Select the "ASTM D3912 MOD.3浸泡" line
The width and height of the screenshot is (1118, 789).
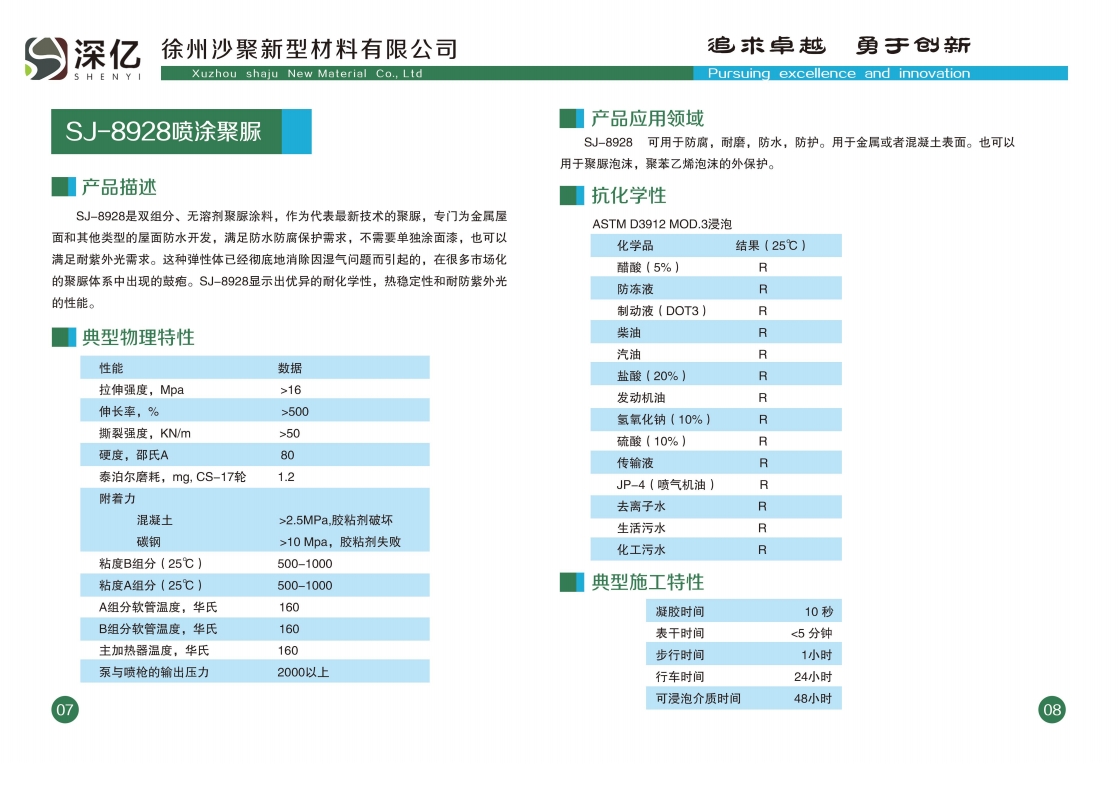click(x=662, y=224)
